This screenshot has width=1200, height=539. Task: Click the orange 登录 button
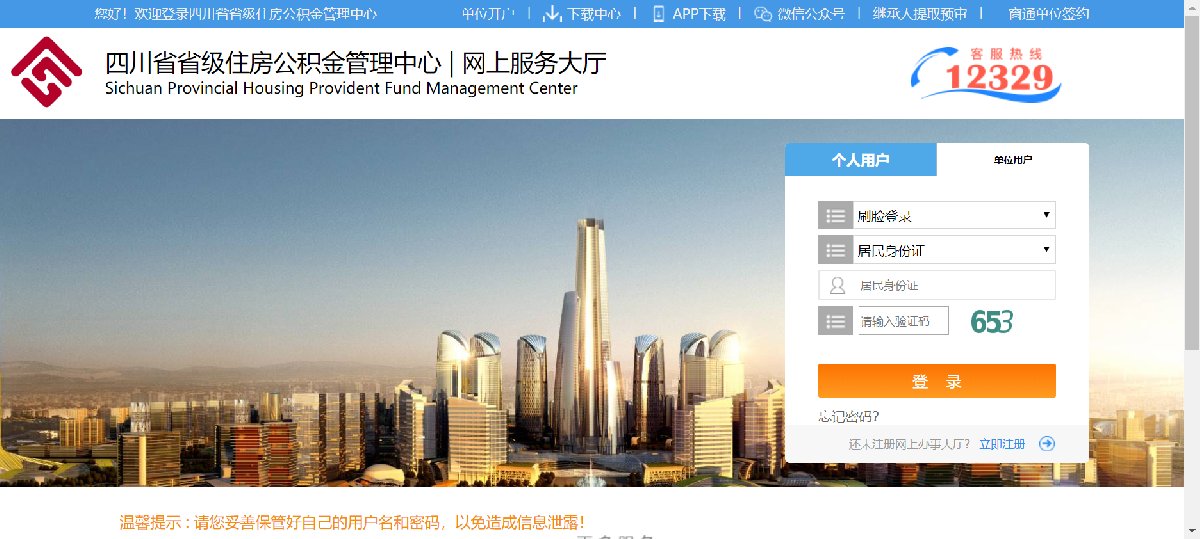(x=936, y=381)
